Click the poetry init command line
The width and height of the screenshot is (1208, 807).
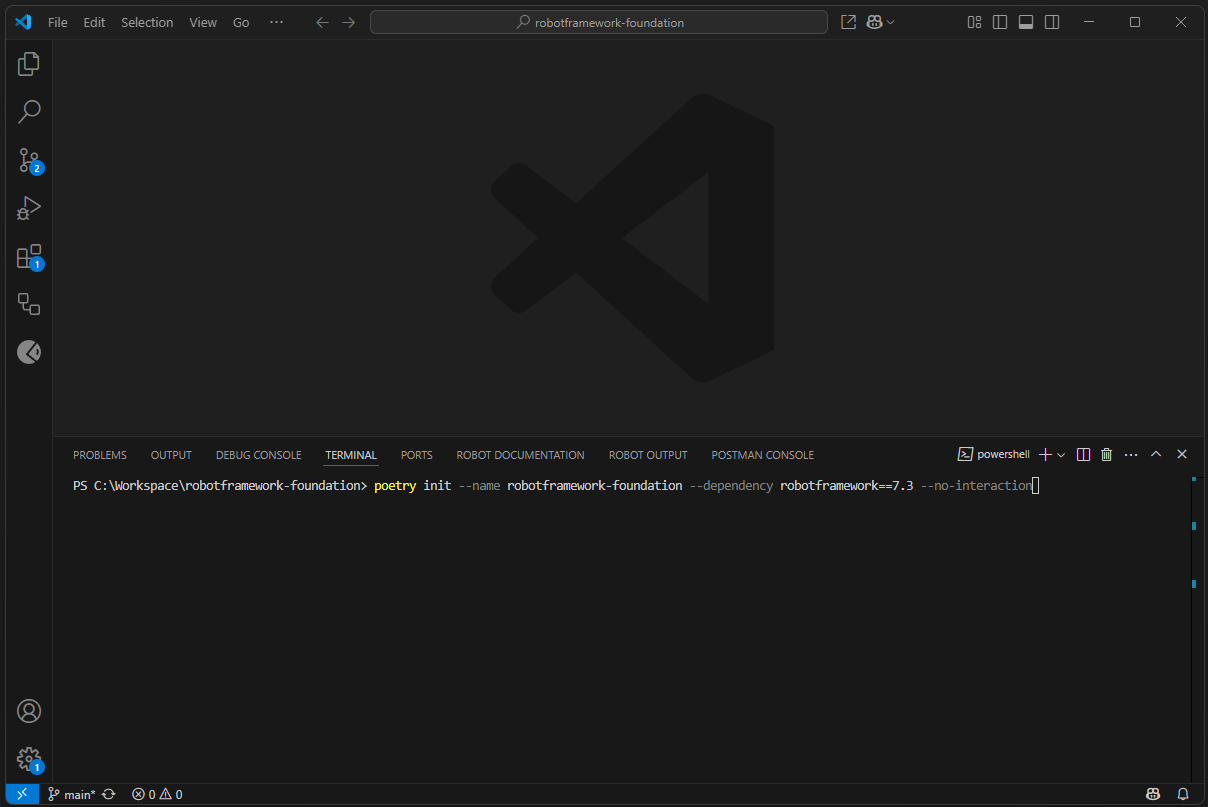pos(702,486)
